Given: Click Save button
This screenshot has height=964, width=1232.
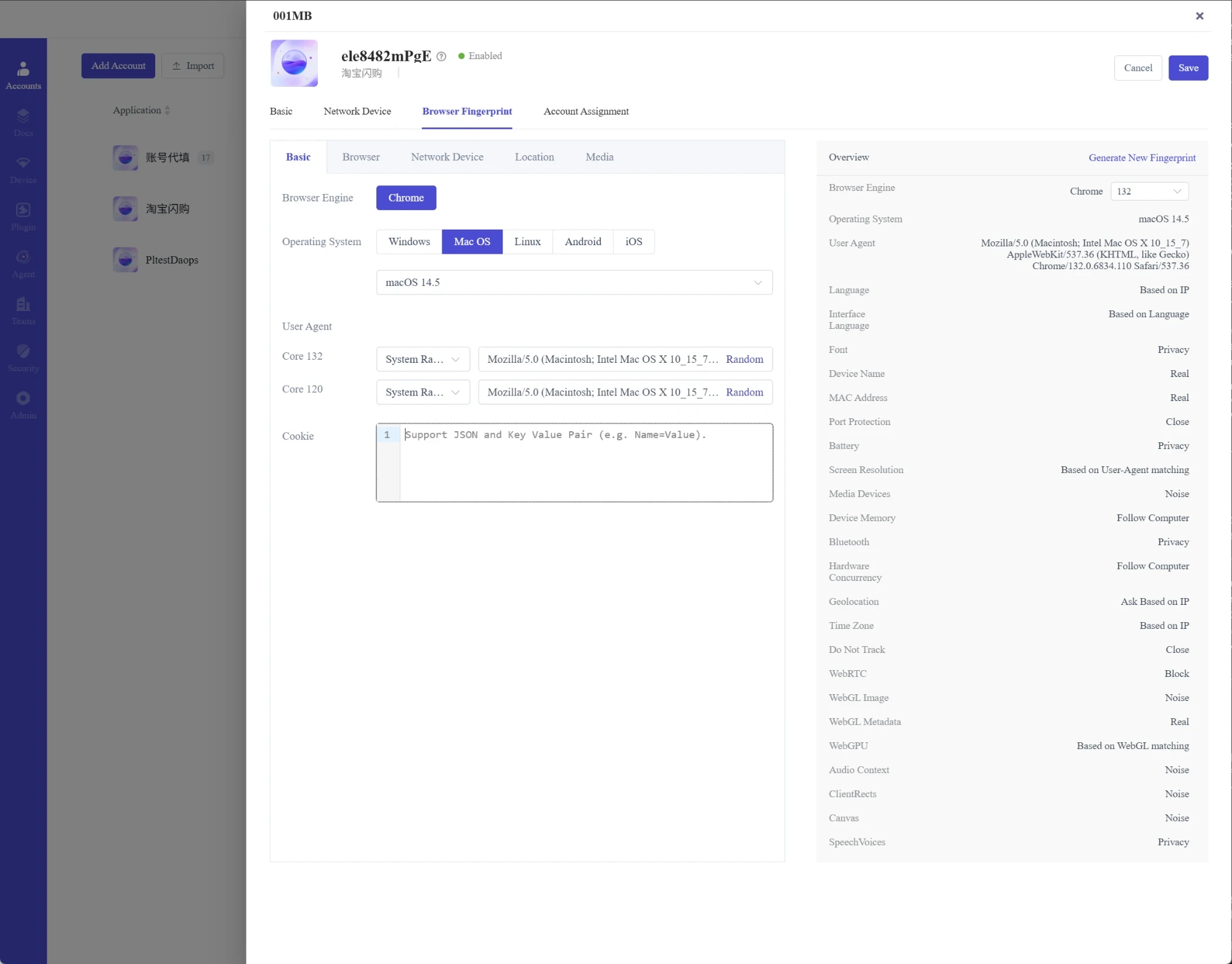Looking at the screenshot, I should coord(1188,68).
